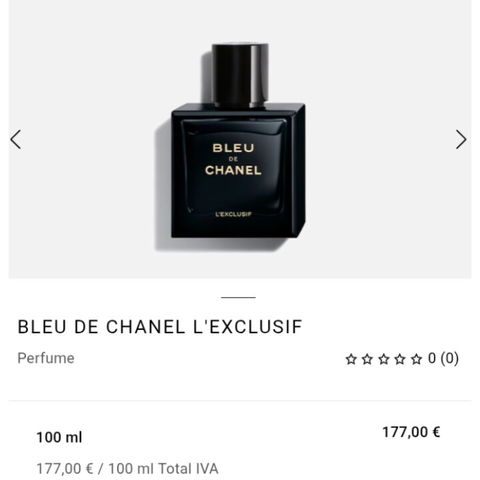The height and width of the screenshot is (480, 480).
Task: Rate one star
Action: coord(351,359)
